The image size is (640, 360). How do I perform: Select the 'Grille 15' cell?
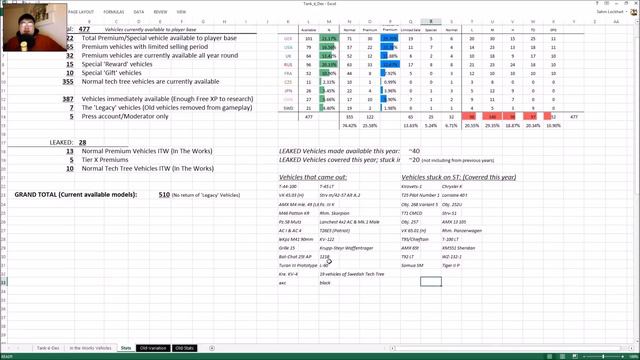point(287,248)
